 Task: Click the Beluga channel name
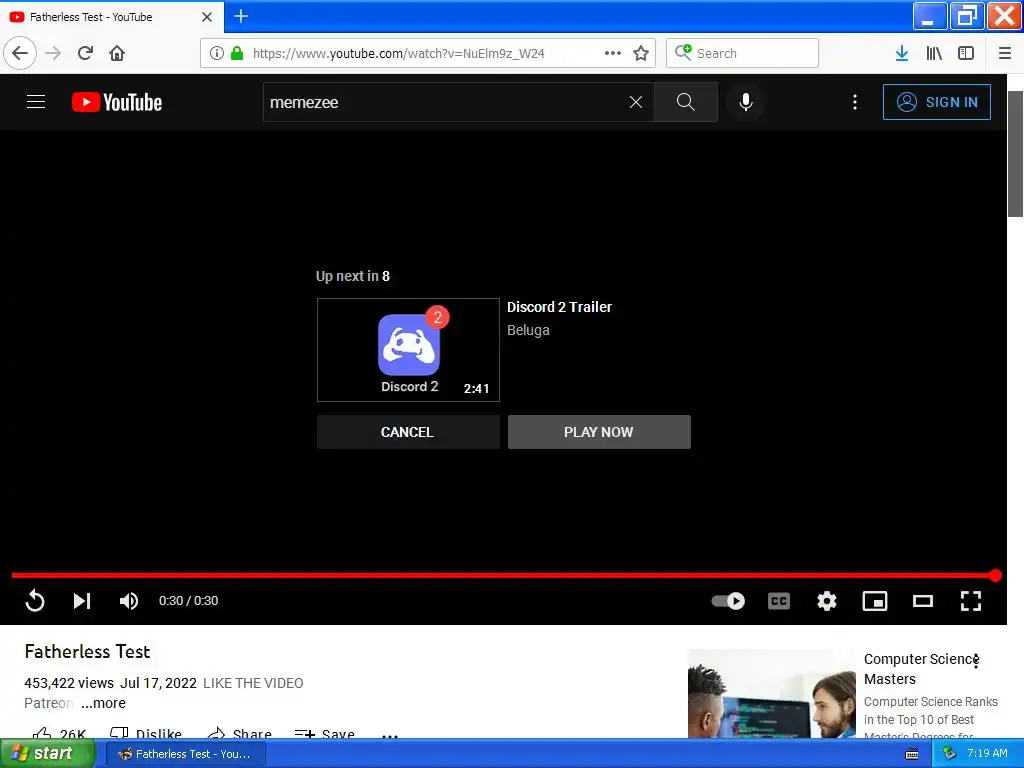click(528, 330)
